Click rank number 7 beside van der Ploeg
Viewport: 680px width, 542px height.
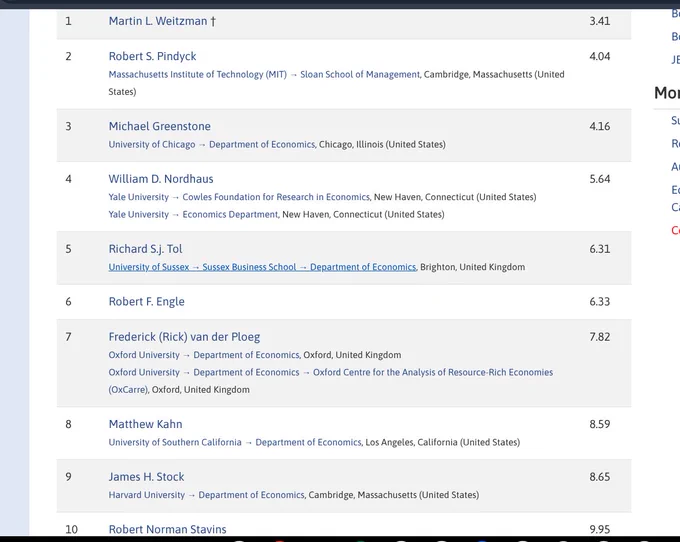(x=68, y=337)
